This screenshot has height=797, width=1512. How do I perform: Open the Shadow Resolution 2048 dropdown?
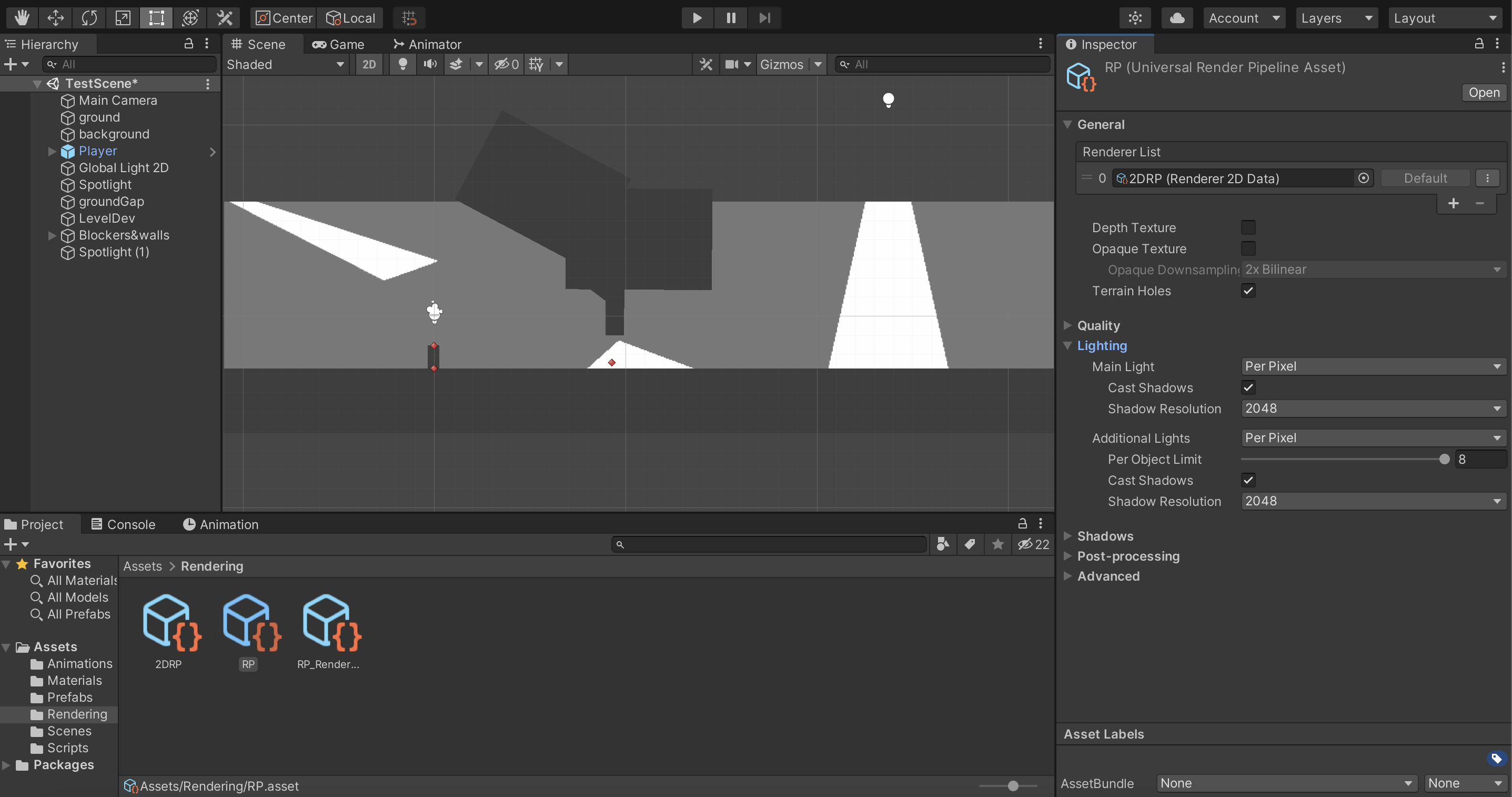pos(1372,408)
